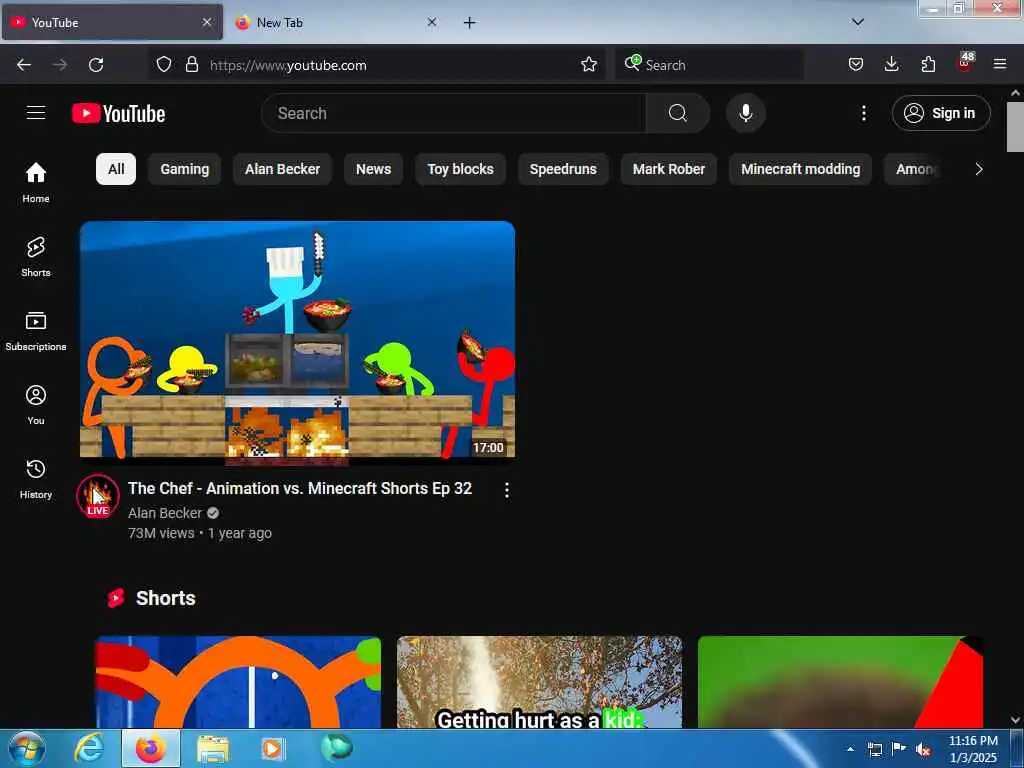The height and width of the screenshot is (768, 1024).
Task: View site security lock information
Action: click(191, 65)
